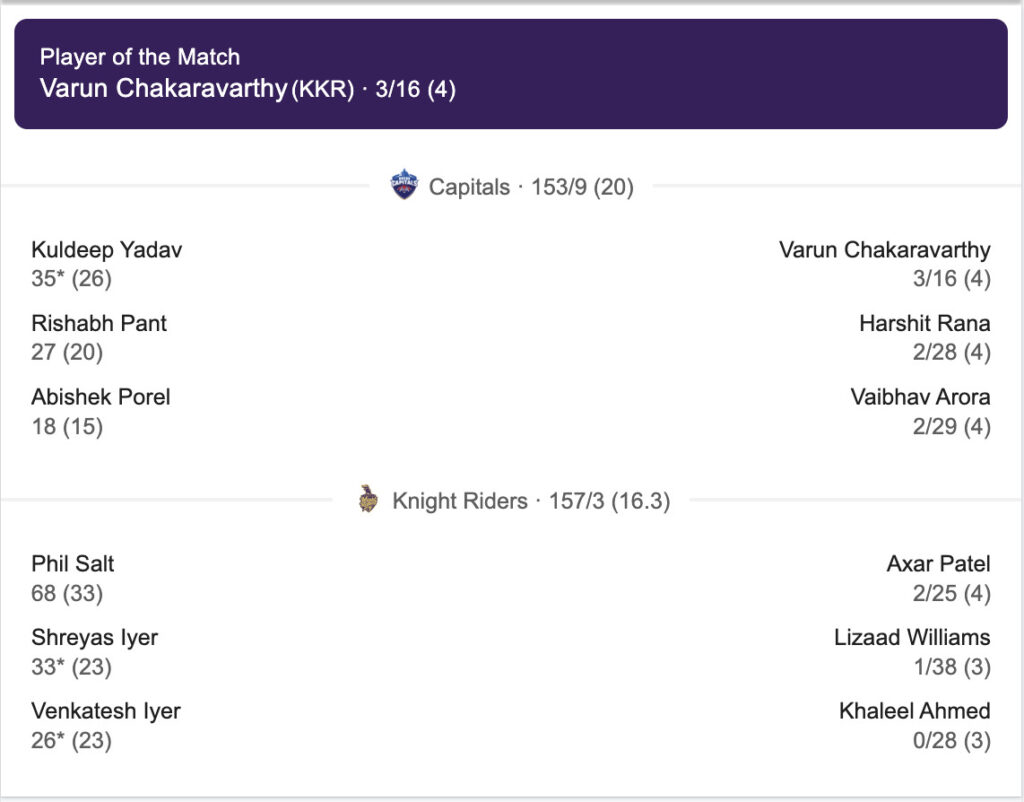The height and width of the screenshot is (802, 1024).
Task: Select Kuldeep Yadav batting entry
Action: pos(106,250)
